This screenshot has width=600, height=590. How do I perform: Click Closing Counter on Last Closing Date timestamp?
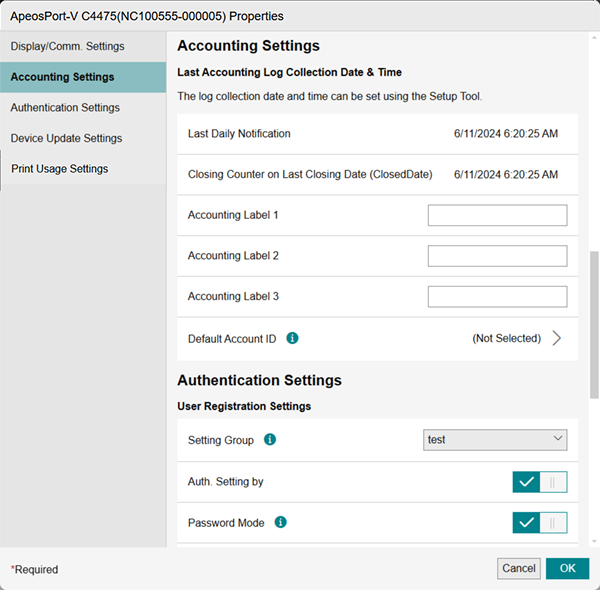(505, 174)
